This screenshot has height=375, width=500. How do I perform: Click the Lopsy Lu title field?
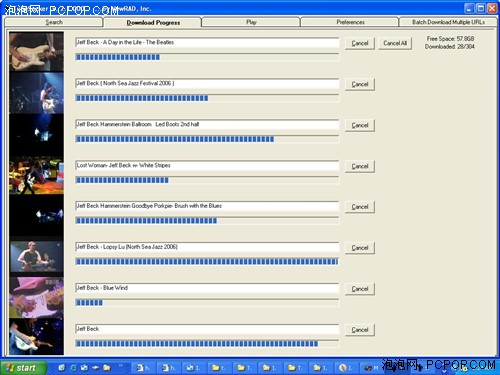point(207,247)
